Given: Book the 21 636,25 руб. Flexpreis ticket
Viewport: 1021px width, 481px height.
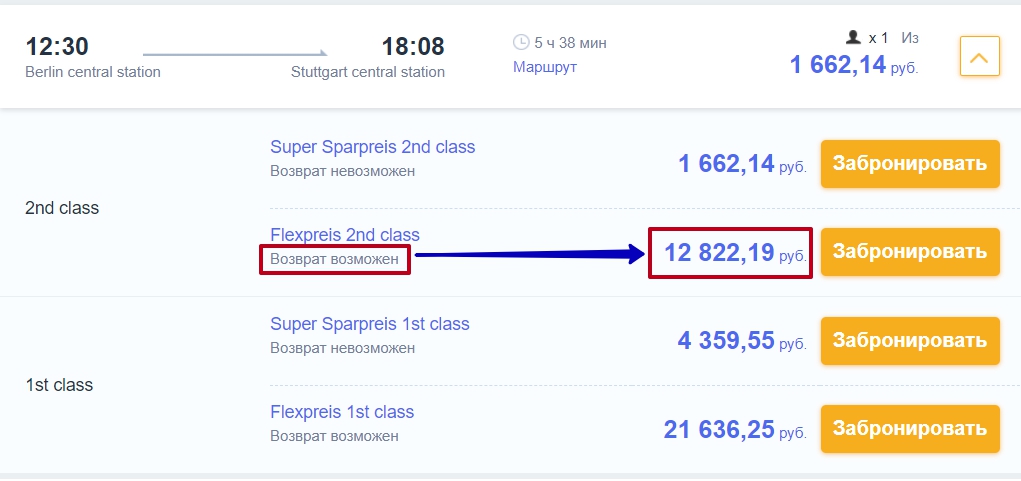Looking at the screenshot, I should point(910,429).
